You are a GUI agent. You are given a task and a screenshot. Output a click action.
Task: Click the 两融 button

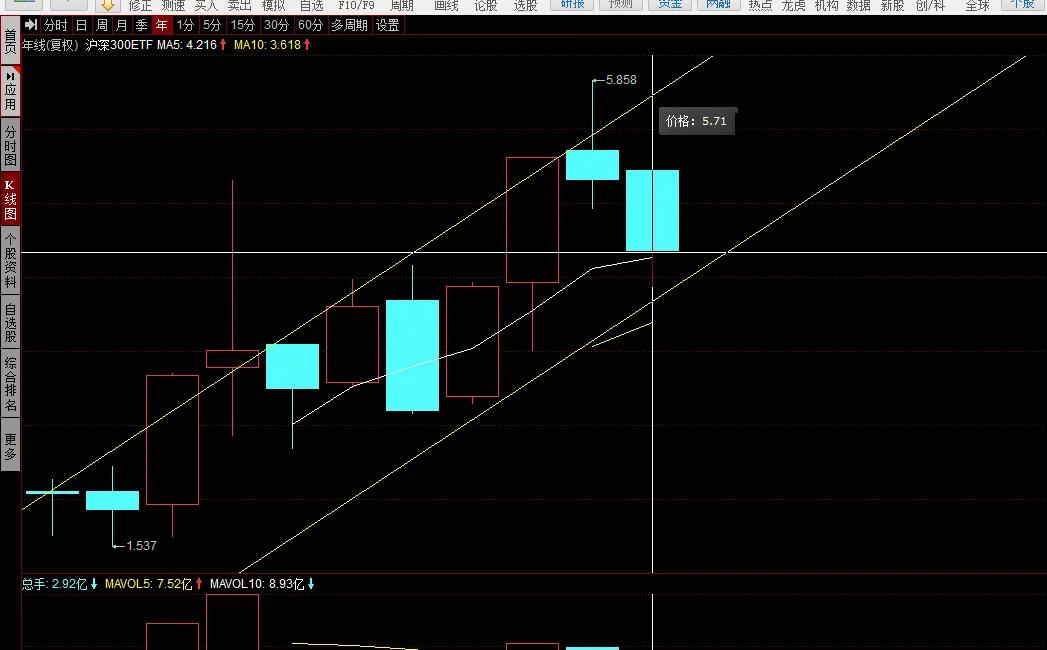pos(718,5)
